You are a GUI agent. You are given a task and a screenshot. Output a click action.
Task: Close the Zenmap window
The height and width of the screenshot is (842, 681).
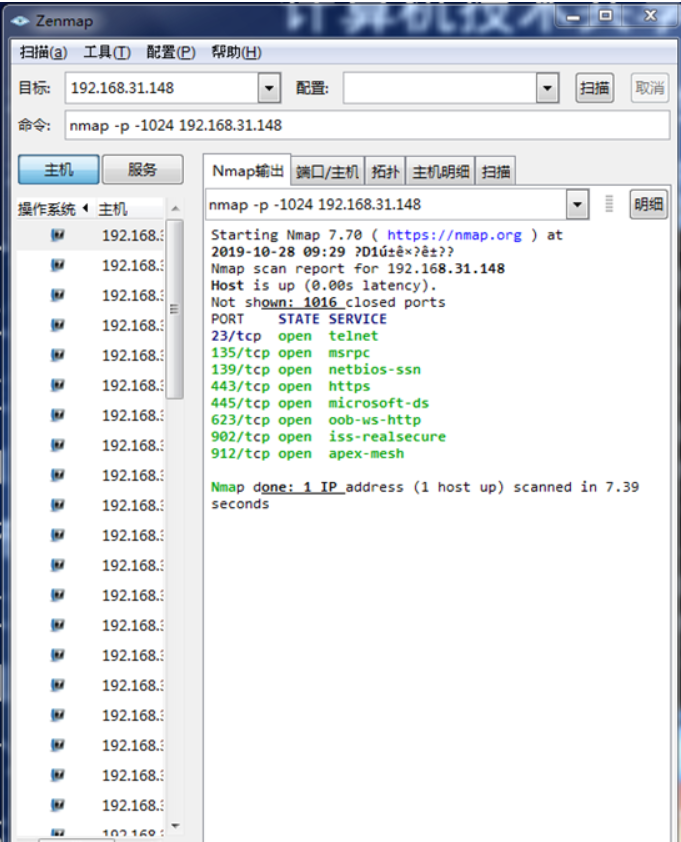coord(650,16)
